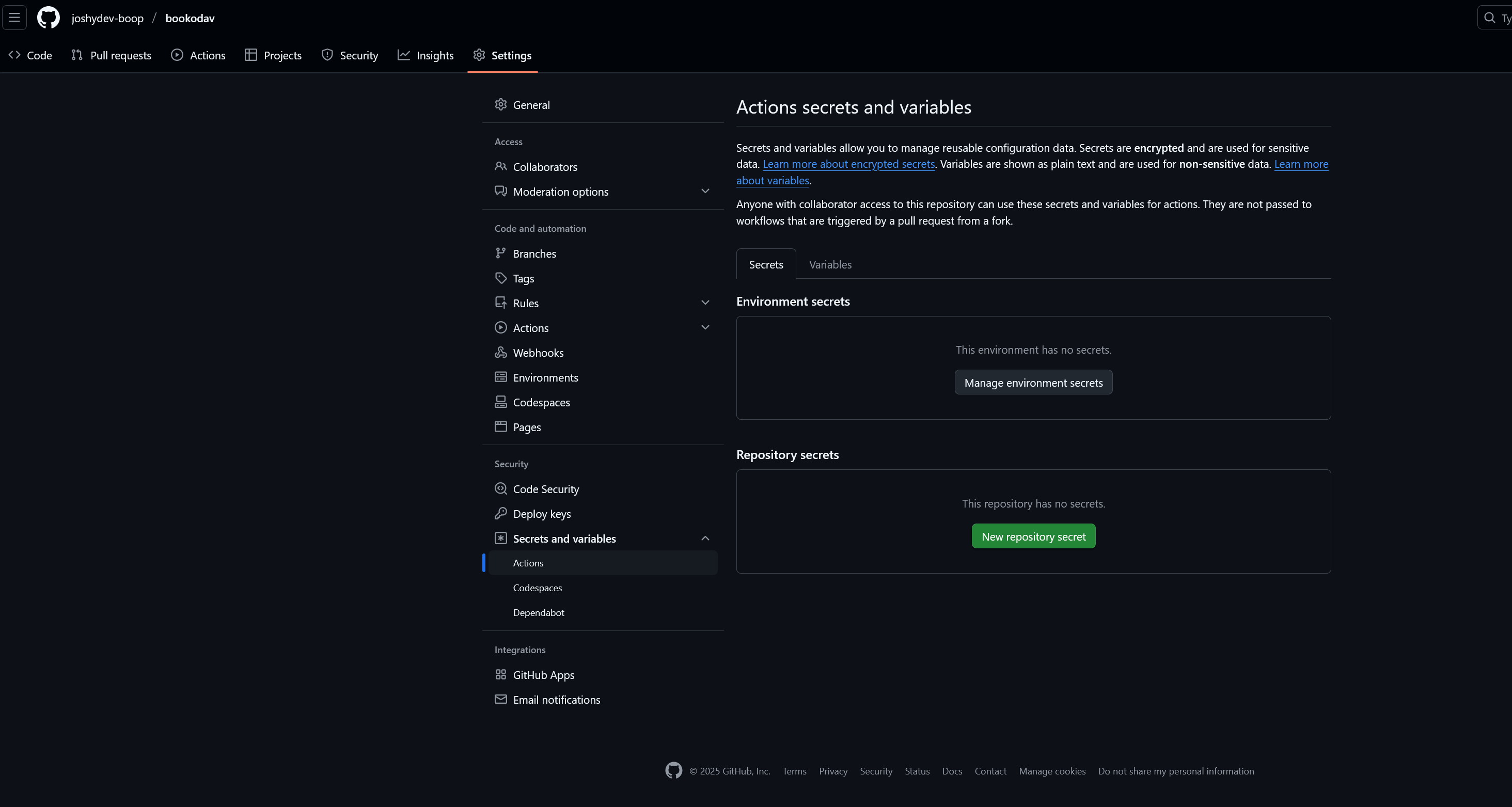The image size is (1512, 807).
Task: Select the Secrets tab
Action: [766, 264]
